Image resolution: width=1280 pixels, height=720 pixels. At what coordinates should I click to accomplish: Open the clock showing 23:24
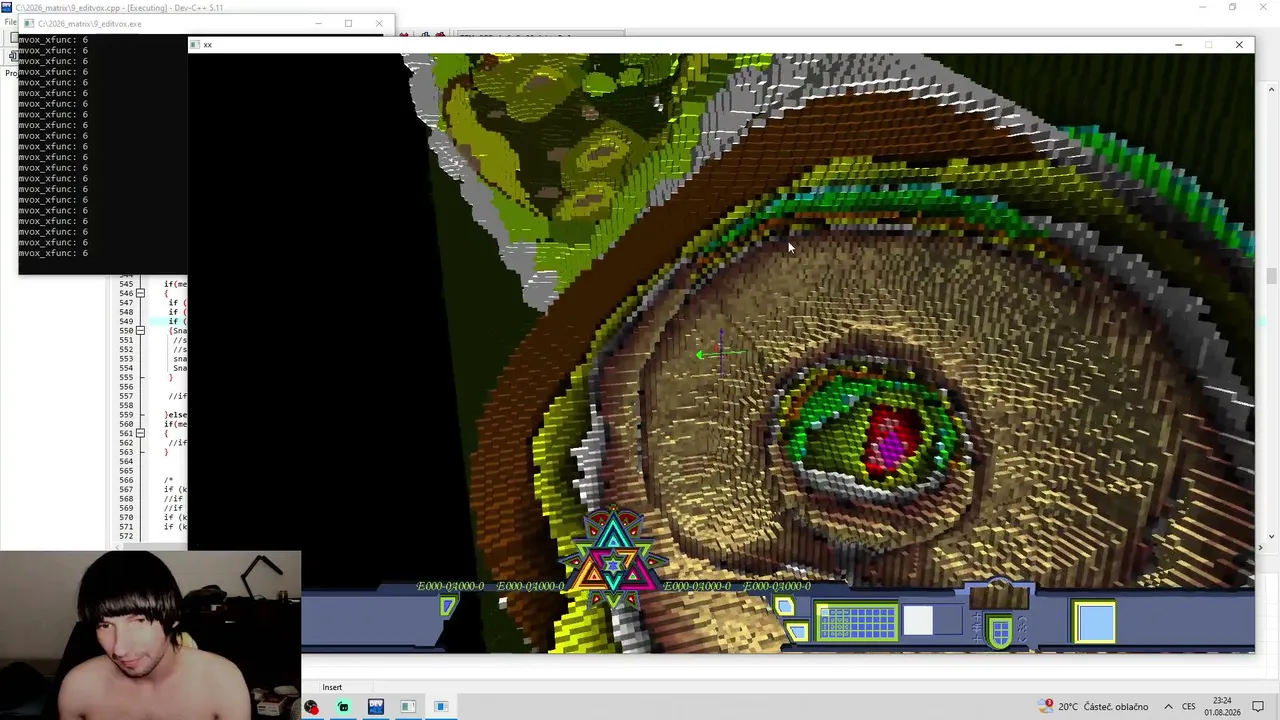[1222, 707]
